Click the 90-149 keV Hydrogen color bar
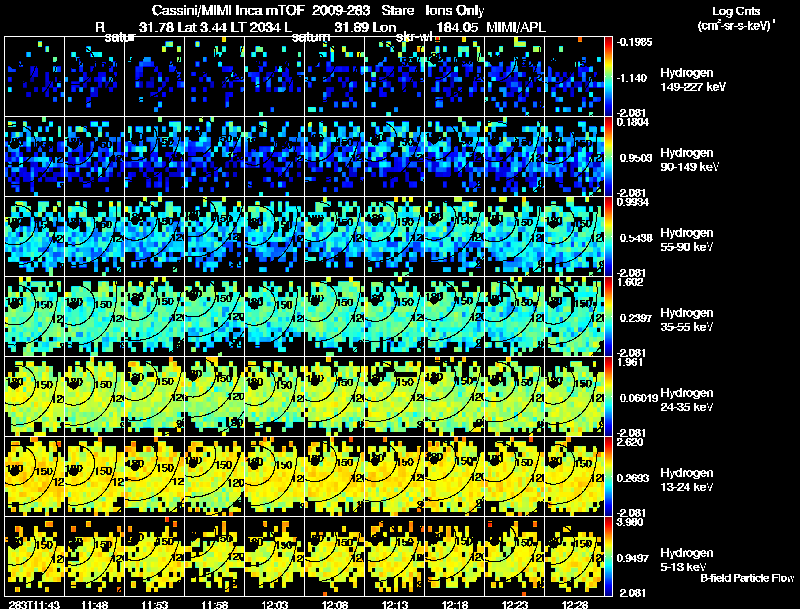 [609, 156]
